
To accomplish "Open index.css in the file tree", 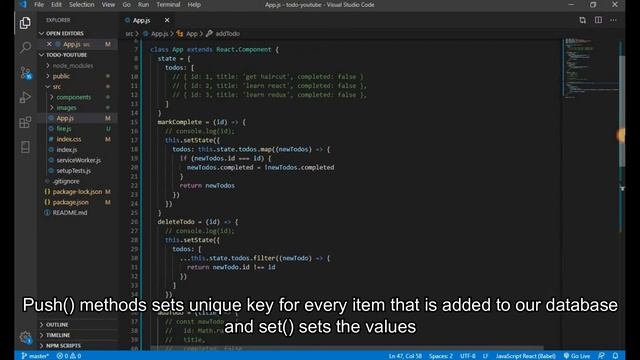I will click(69, 139).
